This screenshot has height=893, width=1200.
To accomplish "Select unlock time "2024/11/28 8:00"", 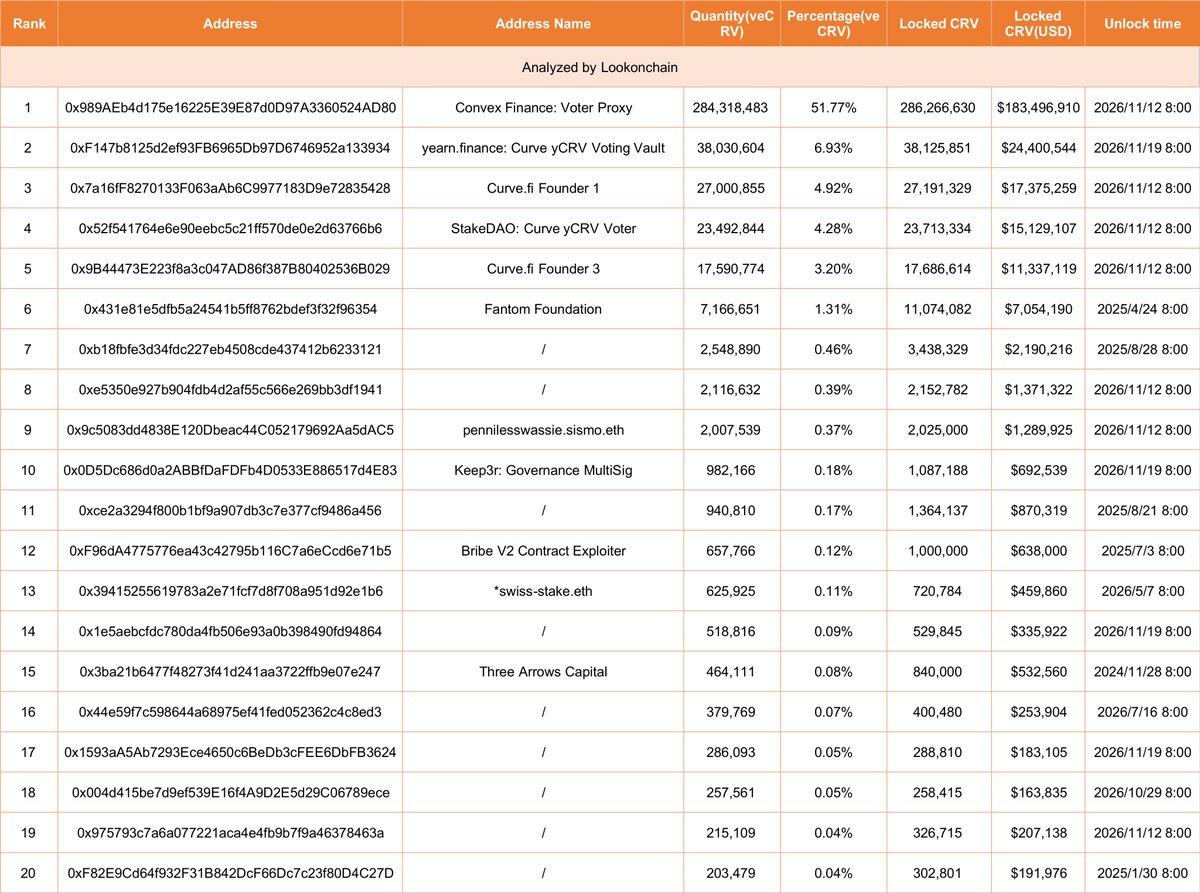I will (1142, 671).
